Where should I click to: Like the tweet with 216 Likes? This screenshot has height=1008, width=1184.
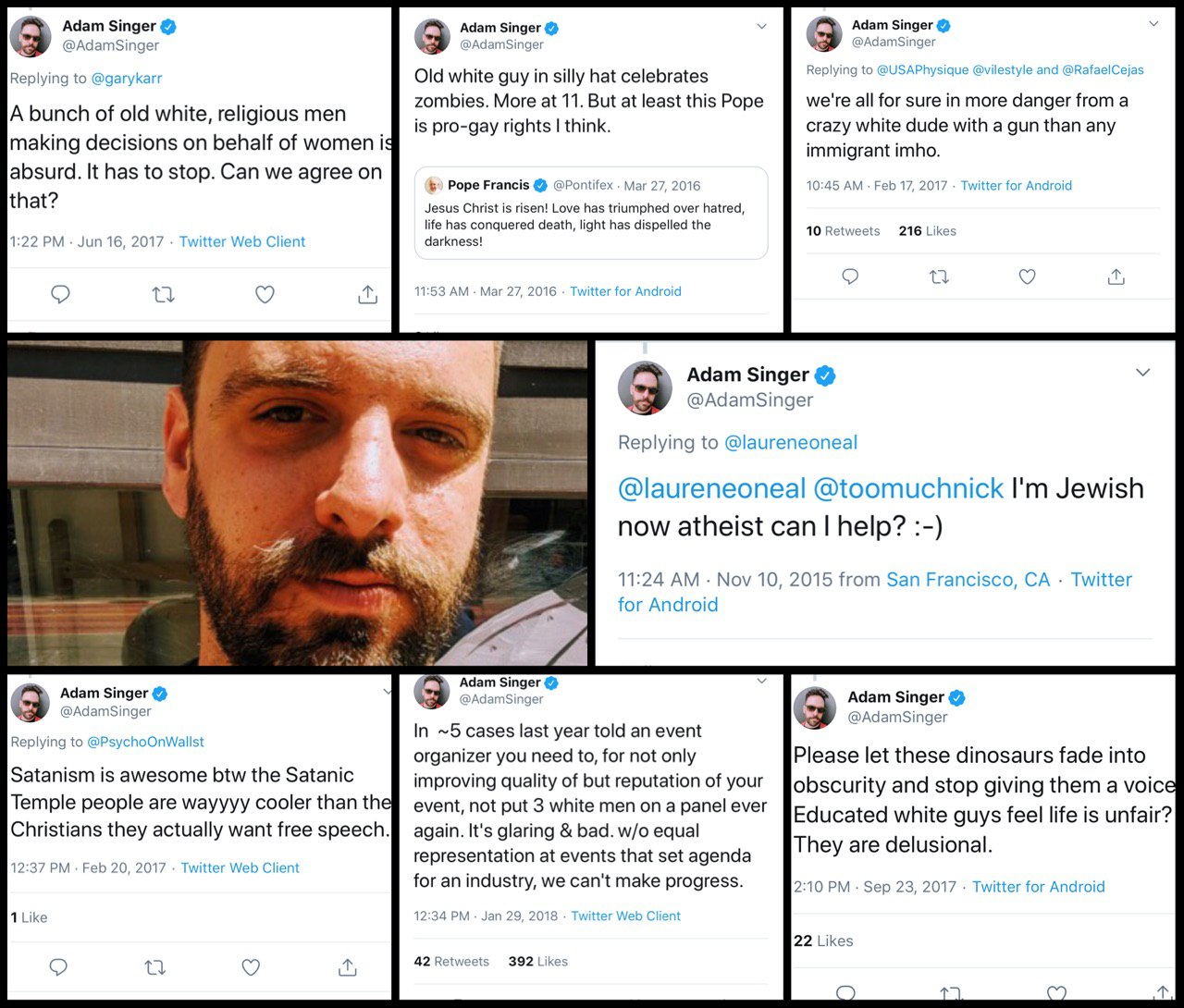1027,277
